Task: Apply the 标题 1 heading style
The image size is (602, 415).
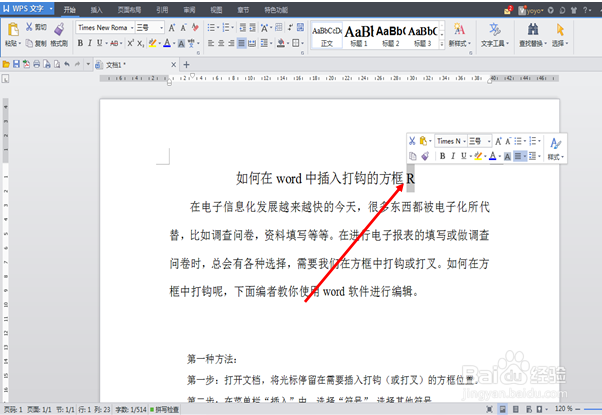Action: pos(359,36)
